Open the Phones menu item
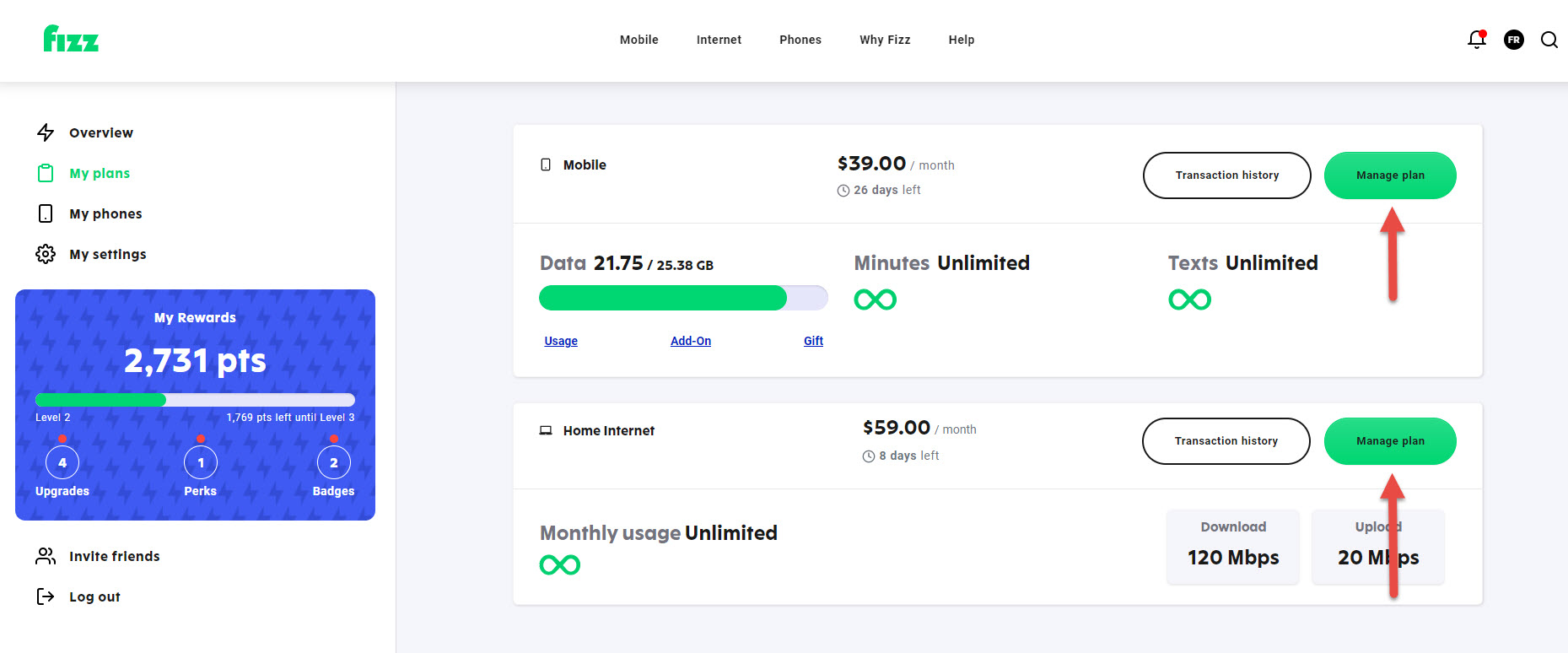Image resolution: width=1568 pixels, height=653 pixels. pos(800,40)
